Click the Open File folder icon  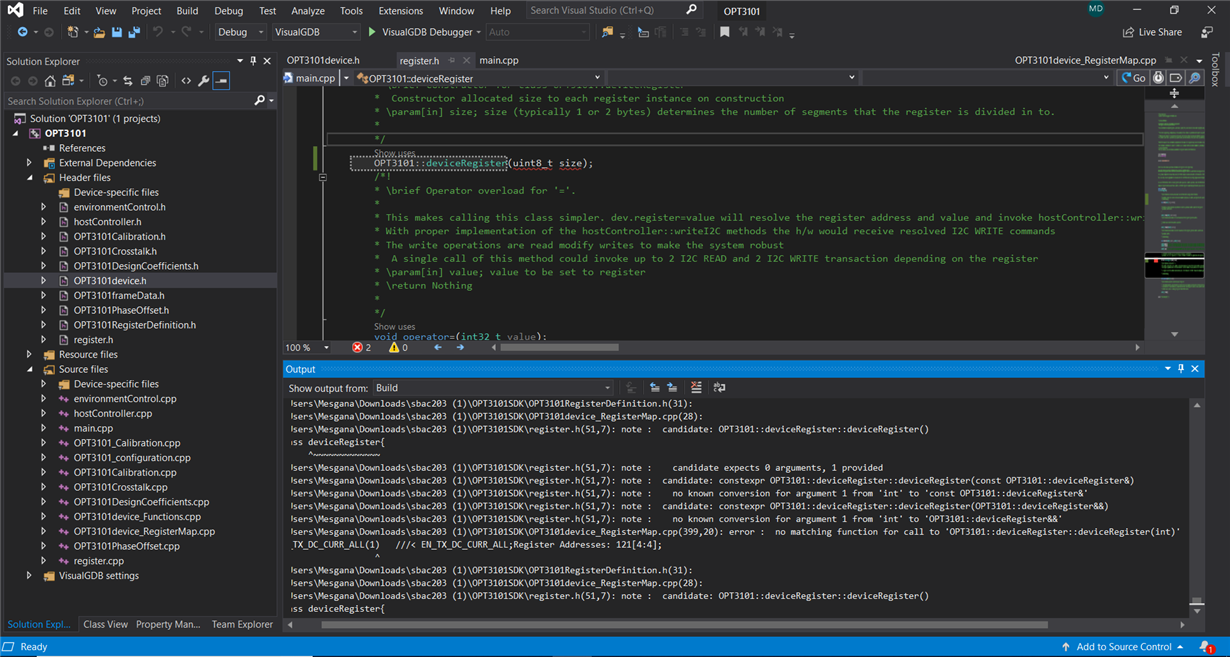click(x=98, y=32)
